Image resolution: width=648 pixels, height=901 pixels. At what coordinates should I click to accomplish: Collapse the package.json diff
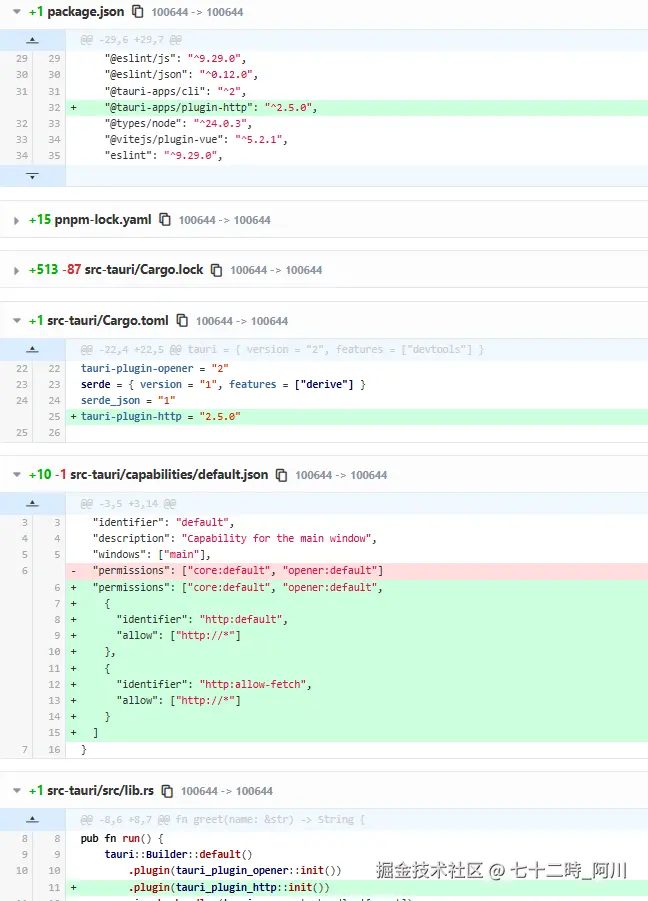(x=17, y=11)
